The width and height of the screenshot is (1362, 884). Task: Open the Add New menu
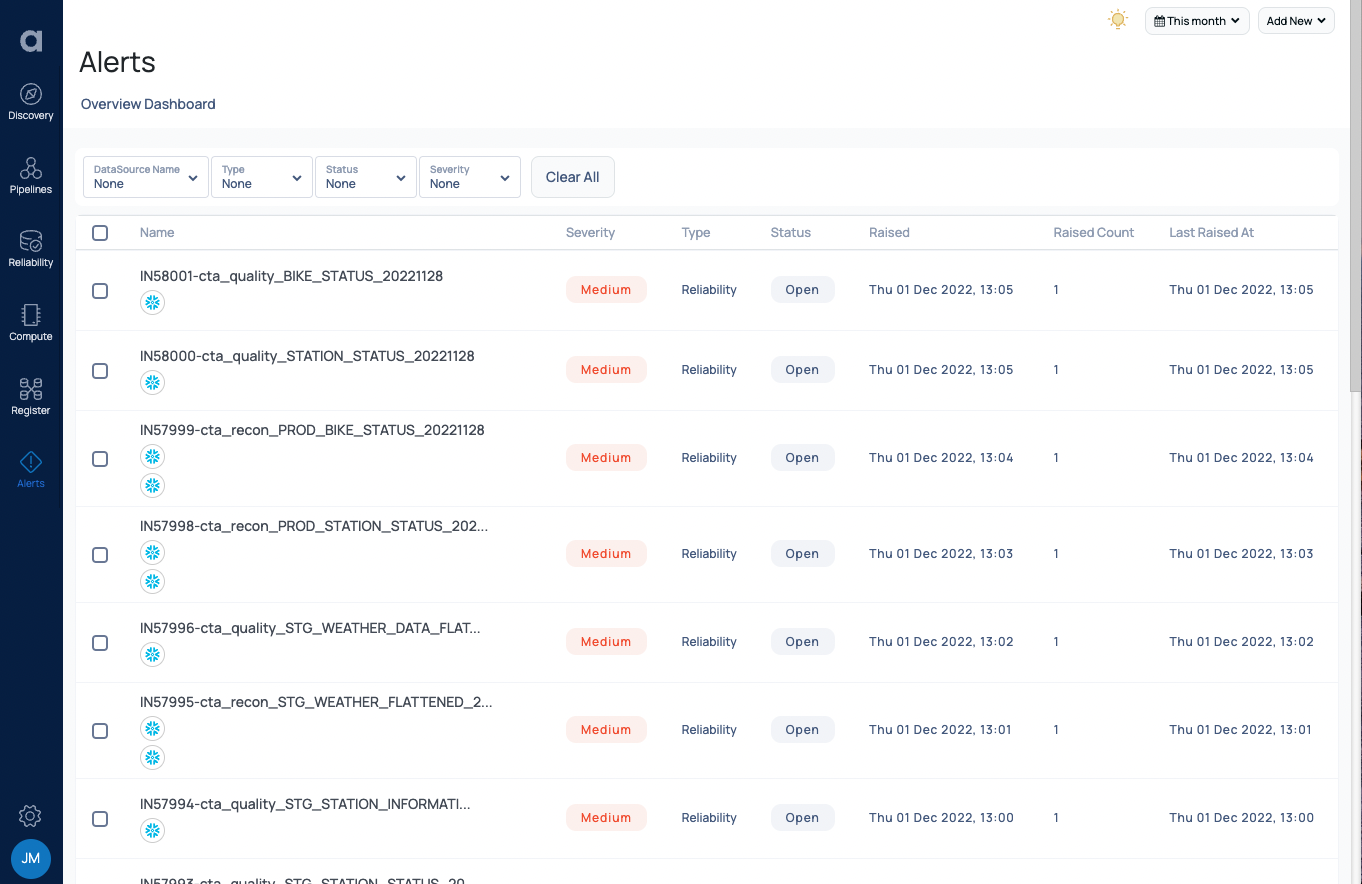(1295, 20)
